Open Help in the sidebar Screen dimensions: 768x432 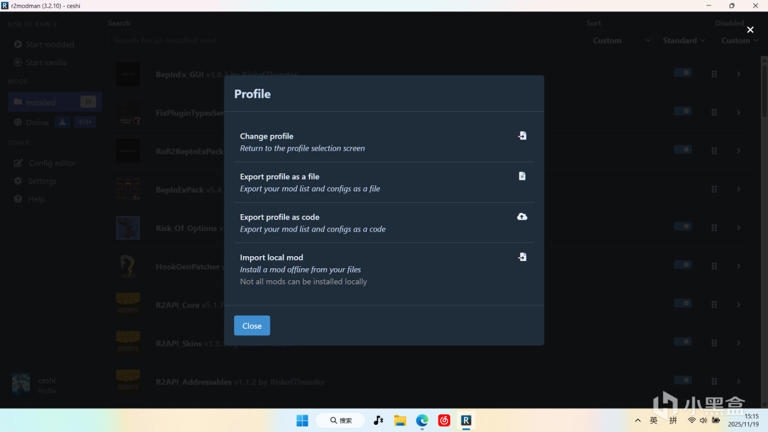tap(30, 199)
